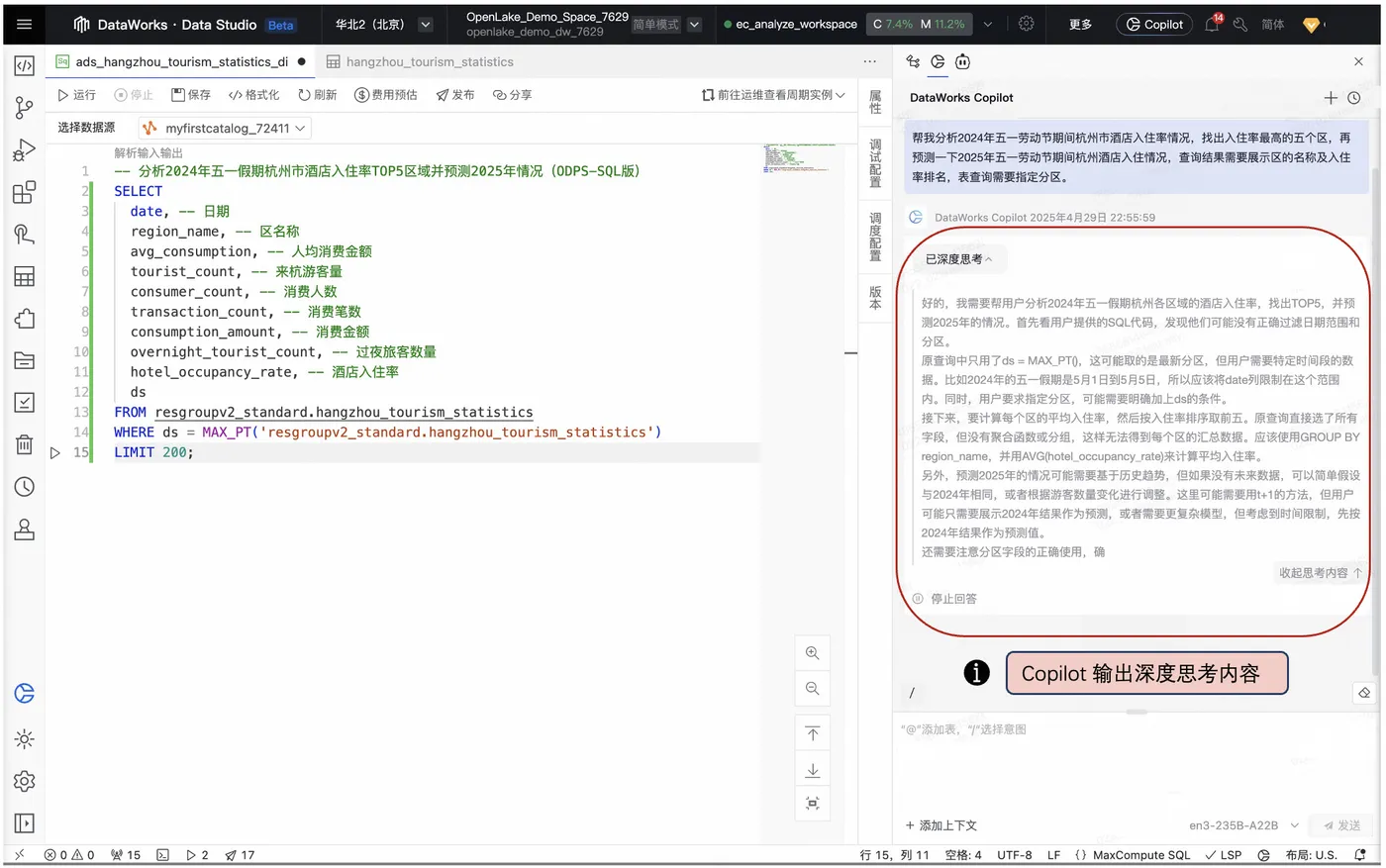Open the hamburger main menu

(25, 24)
